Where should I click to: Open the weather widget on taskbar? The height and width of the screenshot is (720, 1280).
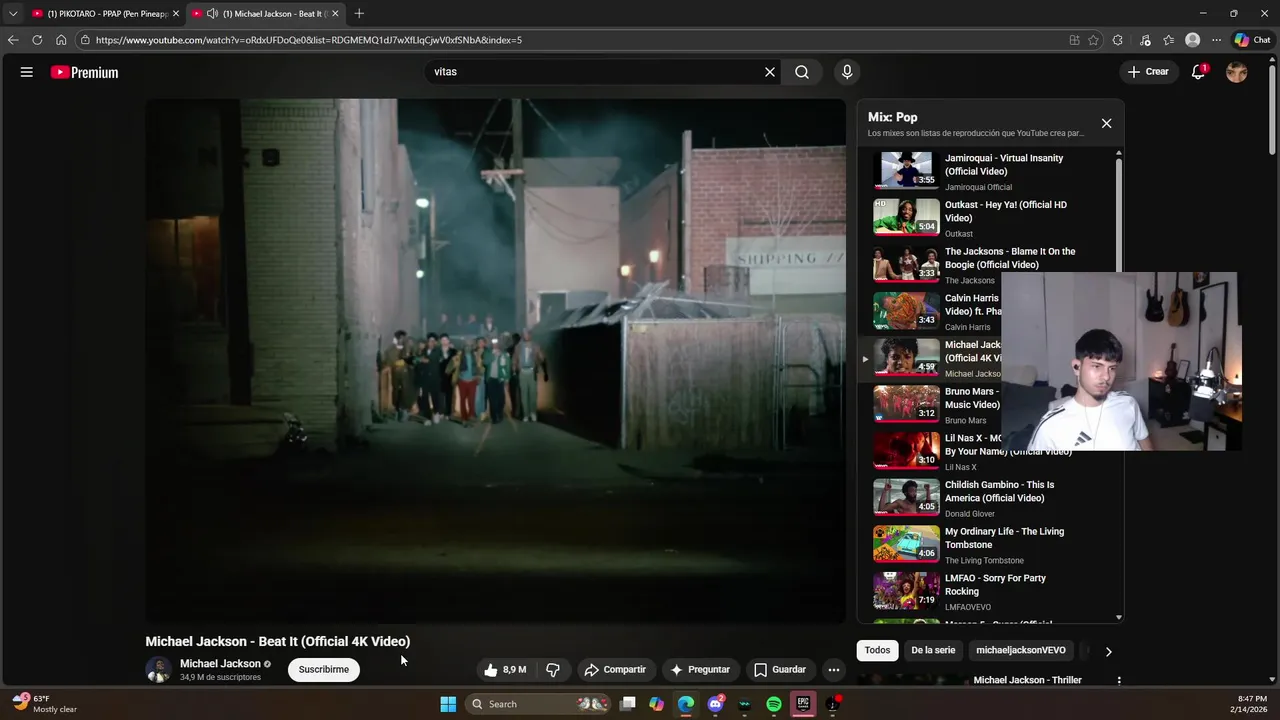[45, 704]
